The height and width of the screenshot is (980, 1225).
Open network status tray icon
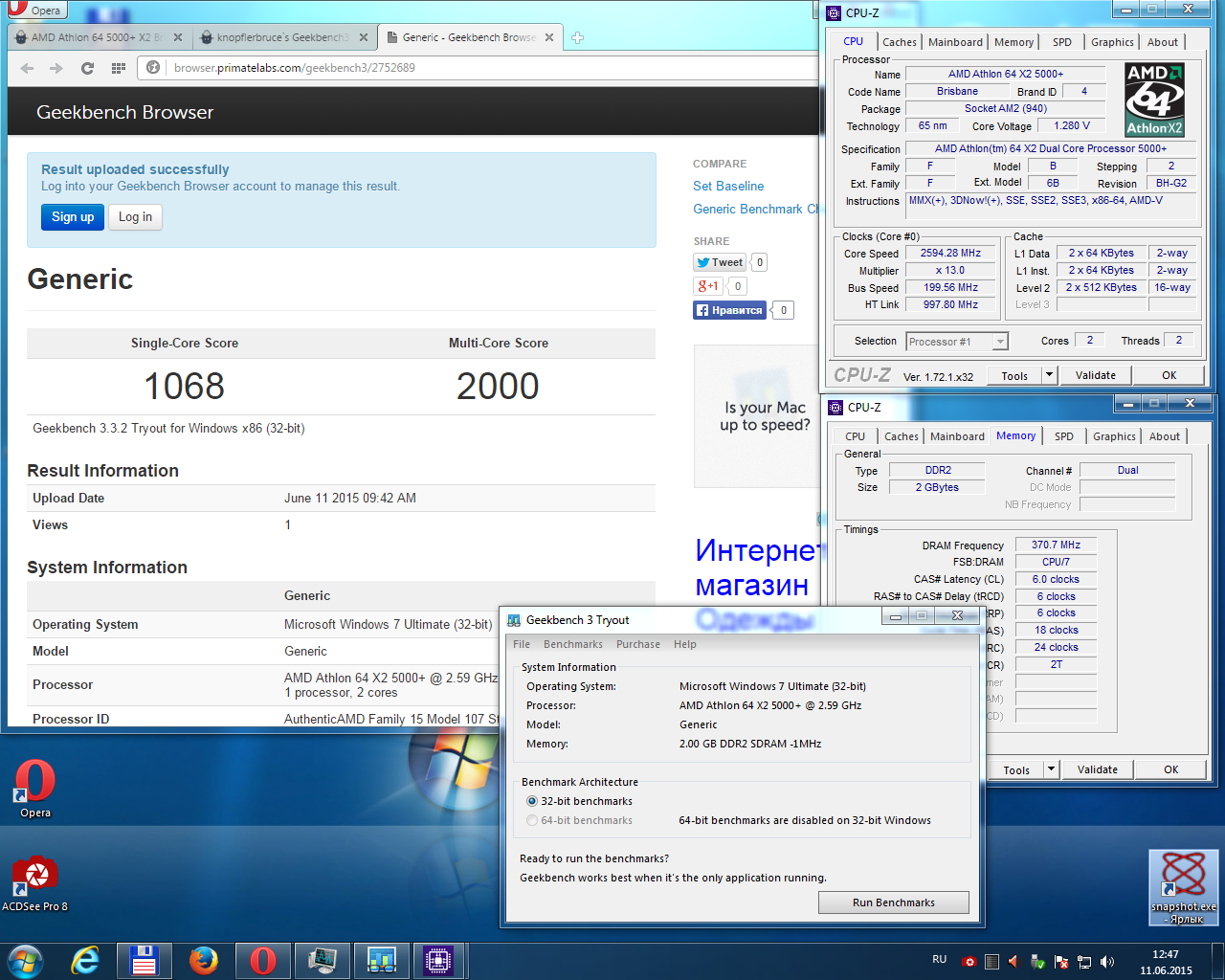[x=1084, y=962]
